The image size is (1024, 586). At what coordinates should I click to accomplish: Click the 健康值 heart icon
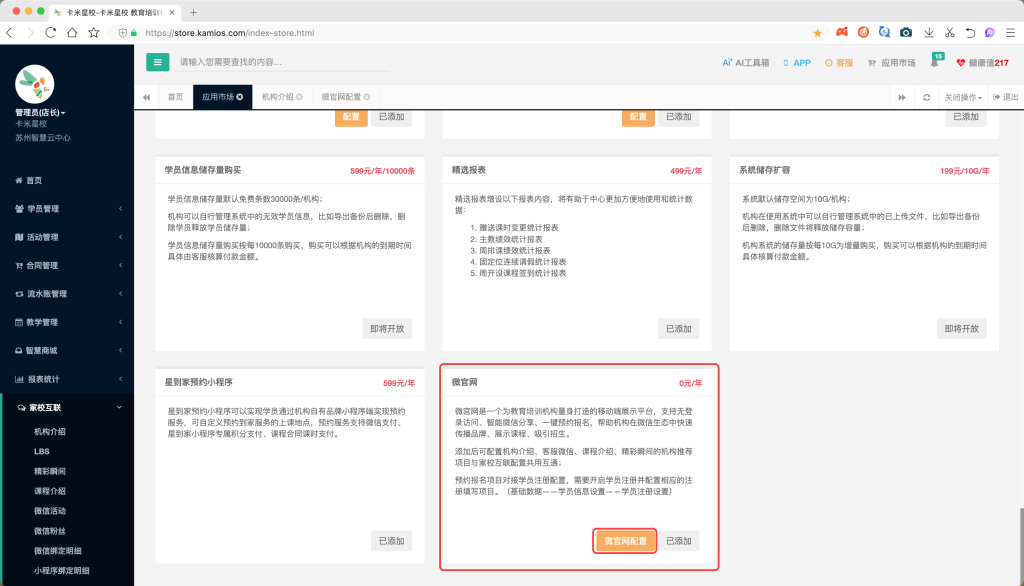(962, 63)
